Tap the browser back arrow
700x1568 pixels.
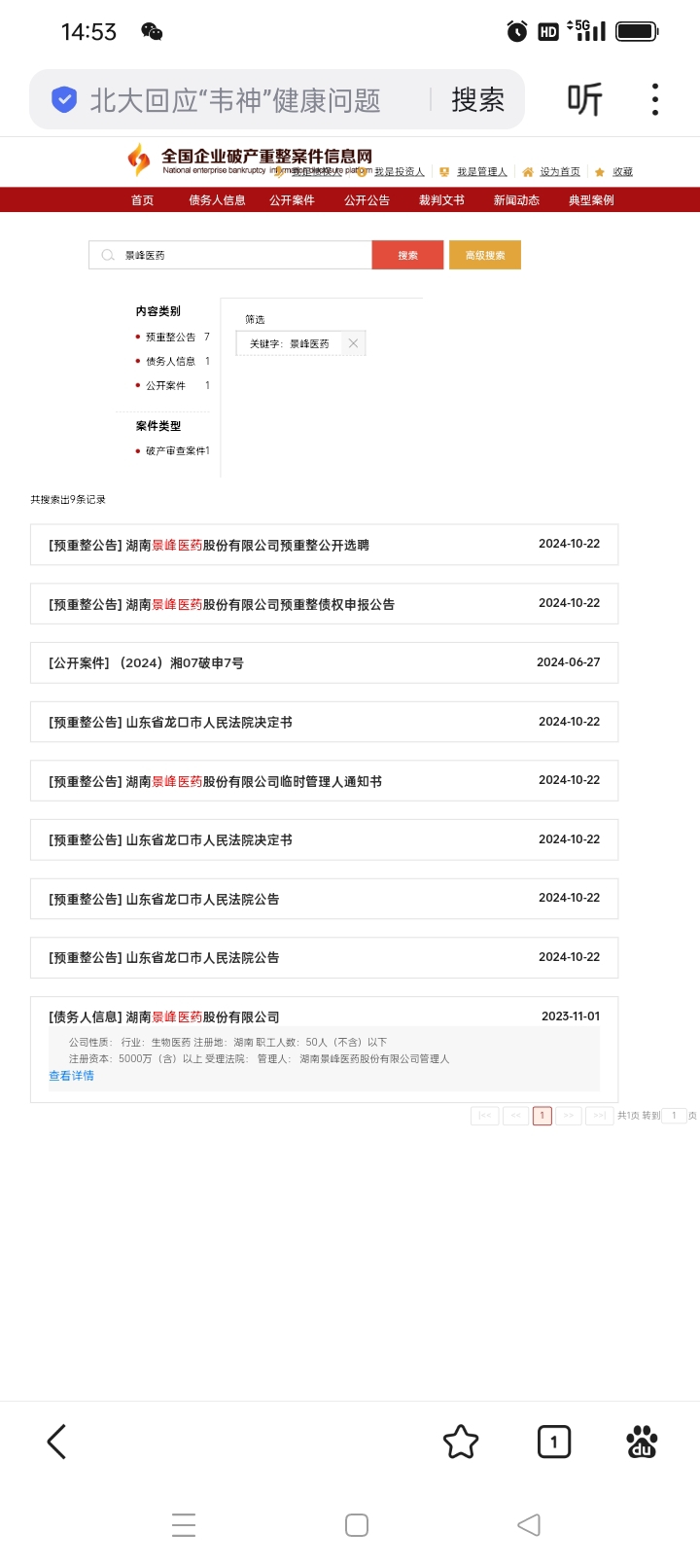pyautogui.click(x=56, y=1442)
